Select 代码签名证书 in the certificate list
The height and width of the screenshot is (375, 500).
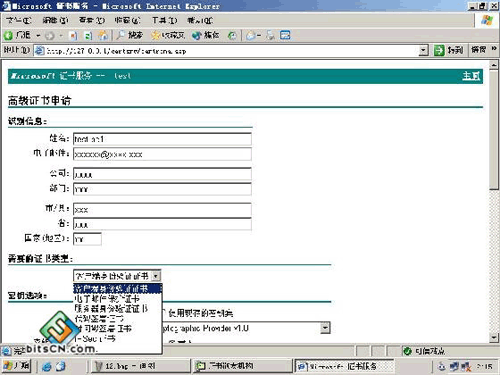117,318
